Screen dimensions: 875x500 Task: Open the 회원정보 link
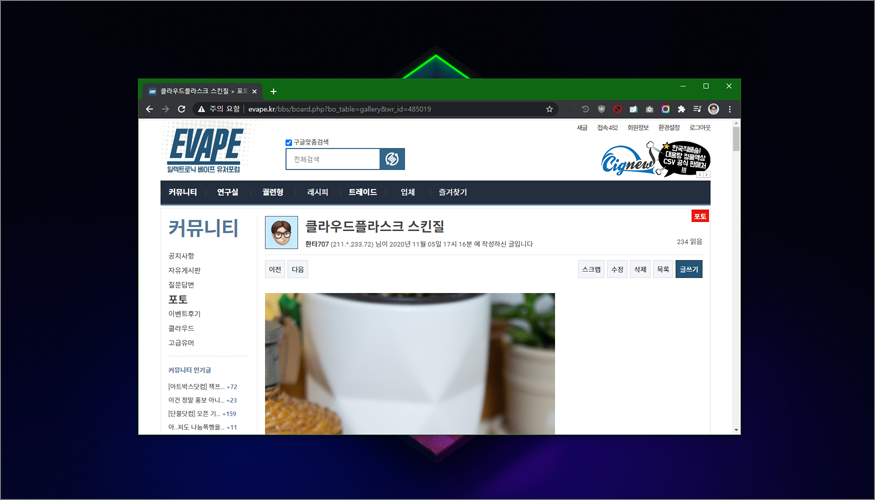pos(638,128)
